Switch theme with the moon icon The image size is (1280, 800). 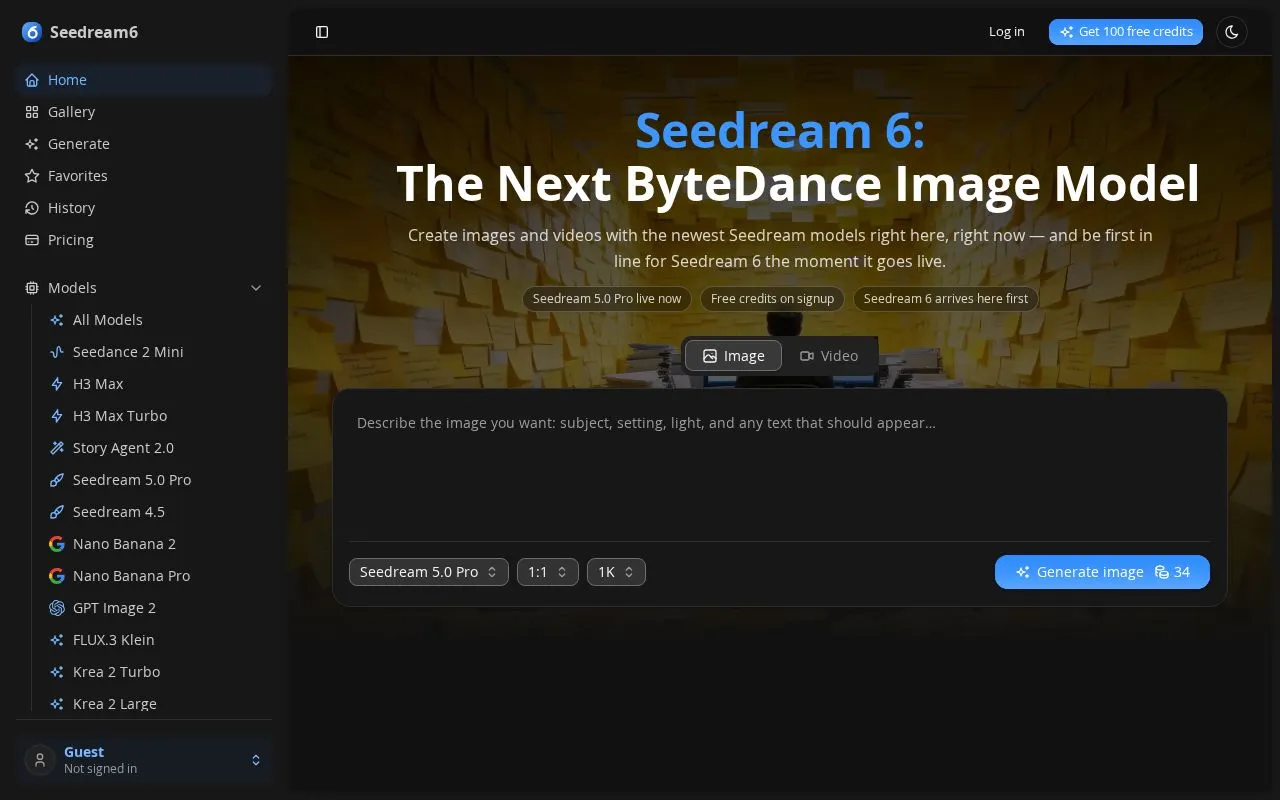1232,32
